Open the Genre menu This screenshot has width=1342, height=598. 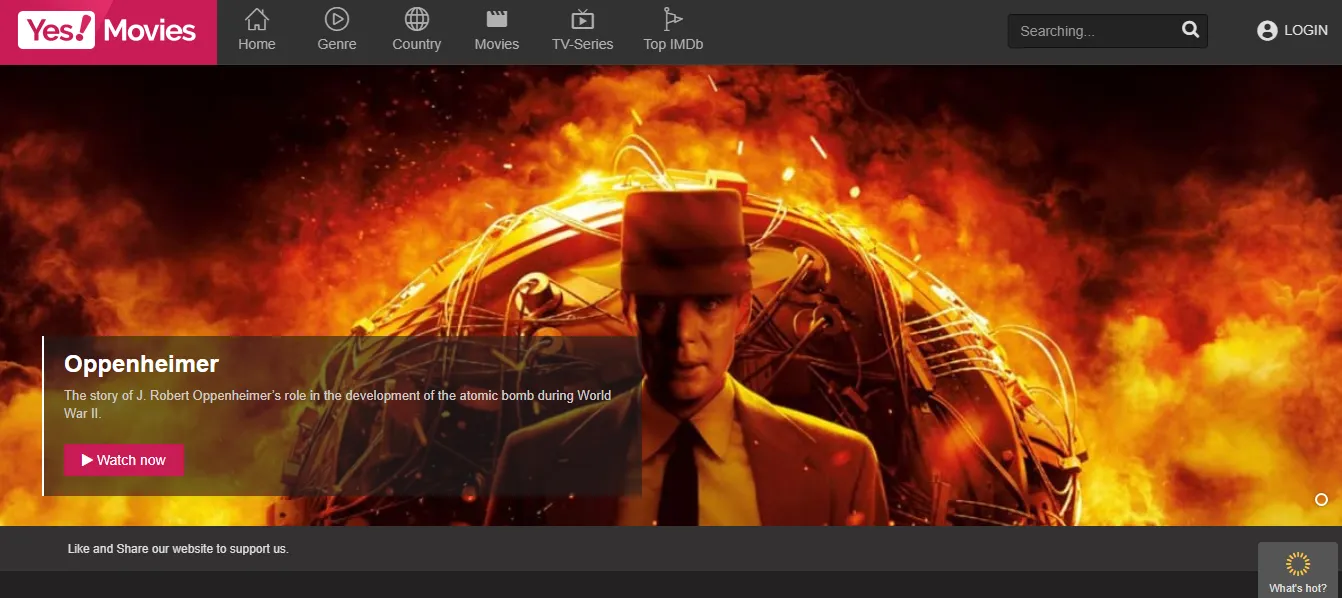(x=337, y=32)
